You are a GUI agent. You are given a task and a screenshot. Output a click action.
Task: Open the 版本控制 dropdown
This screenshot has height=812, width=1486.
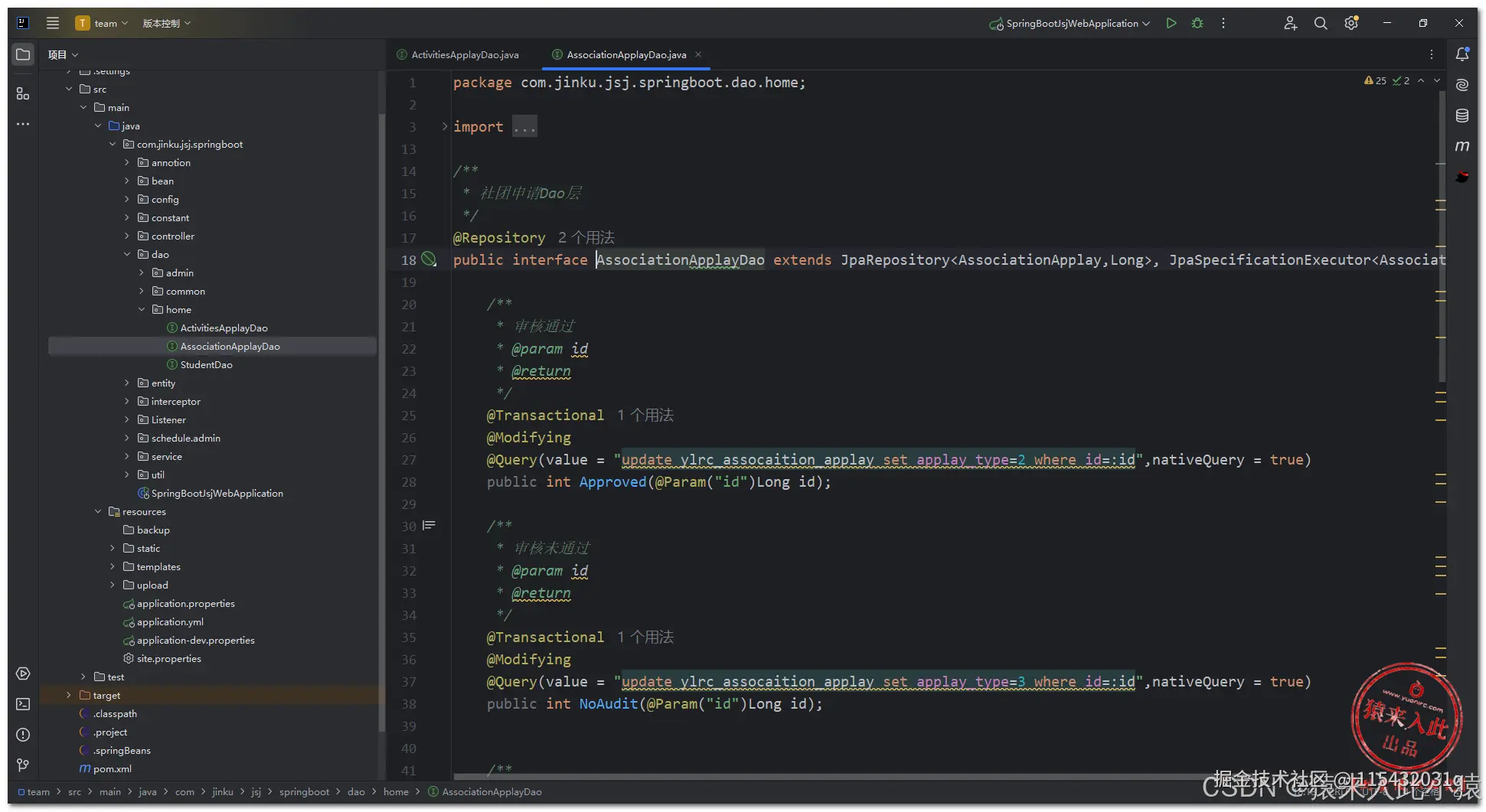(167, 23)
